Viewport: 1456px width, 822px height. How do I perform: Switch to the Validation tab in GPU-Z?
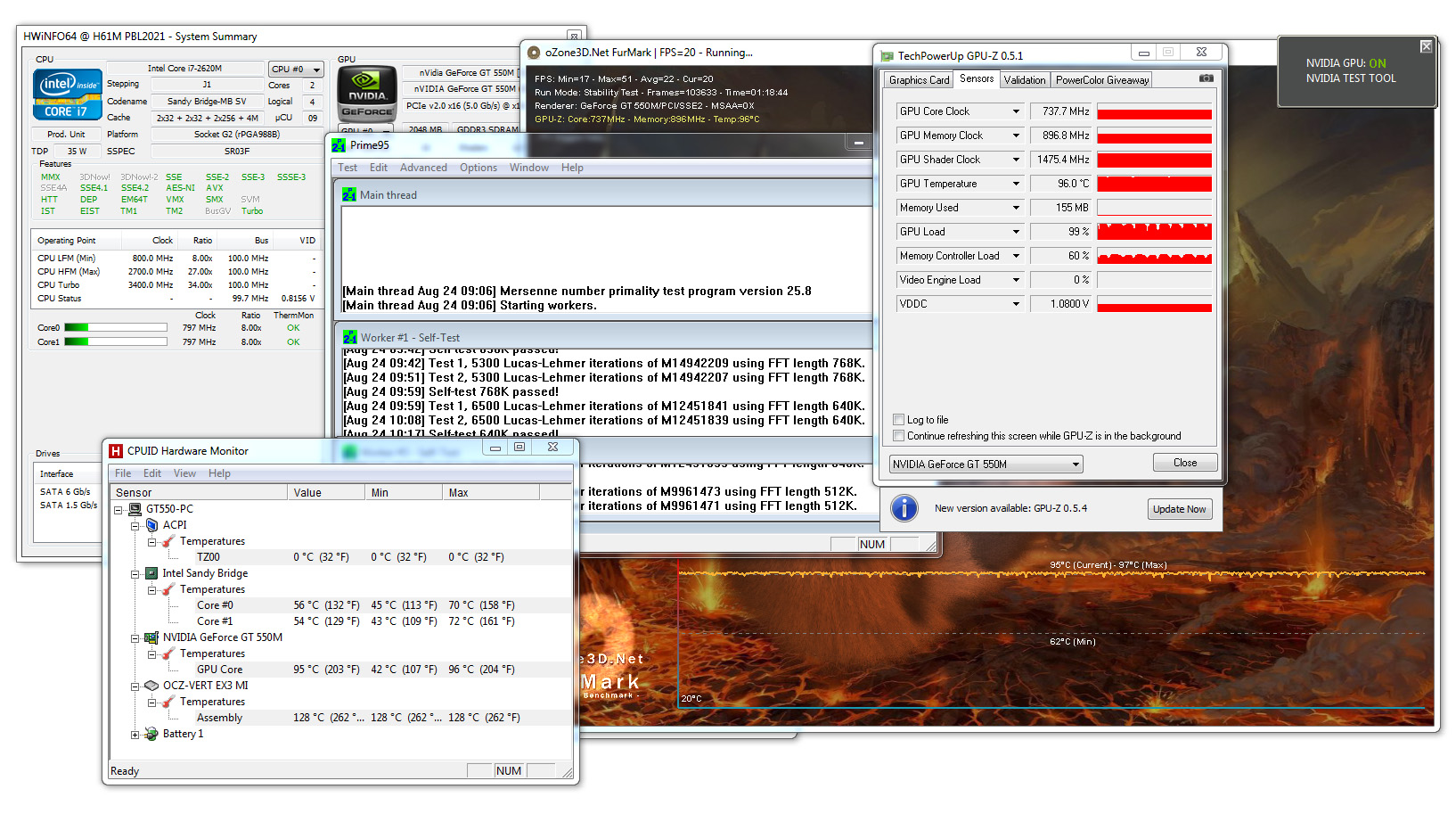pos(1025,80)
